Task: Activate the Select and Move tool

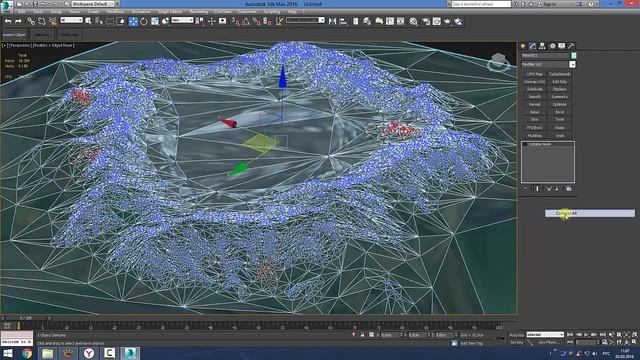Action: 133,21
